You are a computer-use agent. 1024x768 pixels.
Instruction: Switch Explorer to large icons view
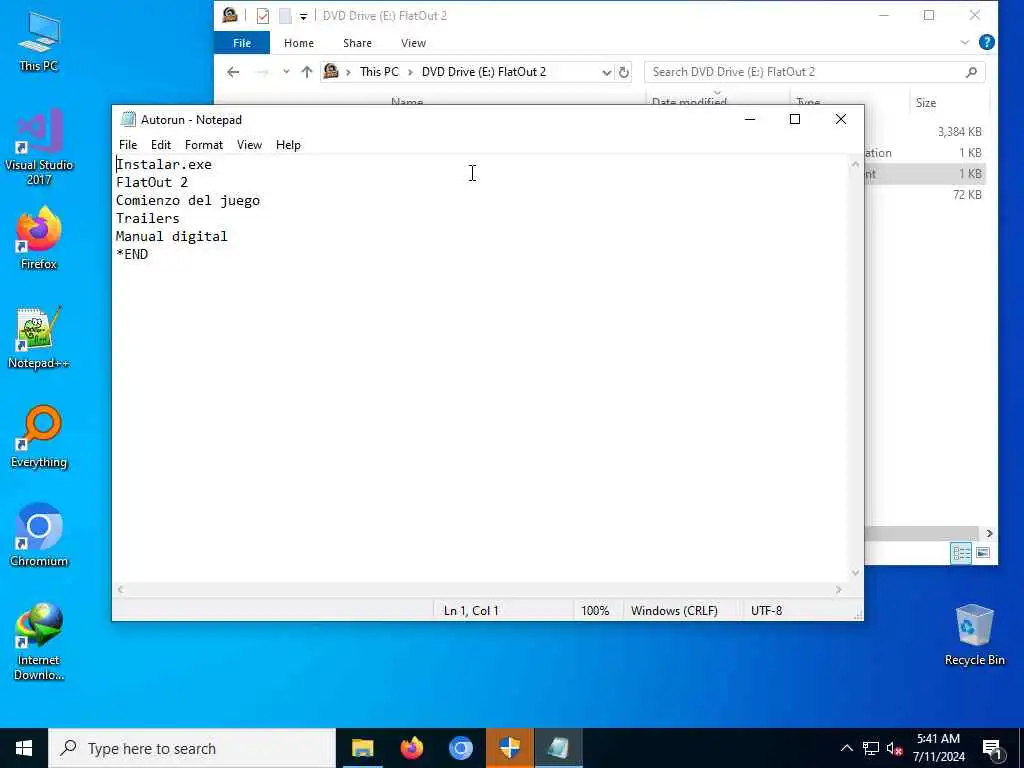(x=982, y=553)
